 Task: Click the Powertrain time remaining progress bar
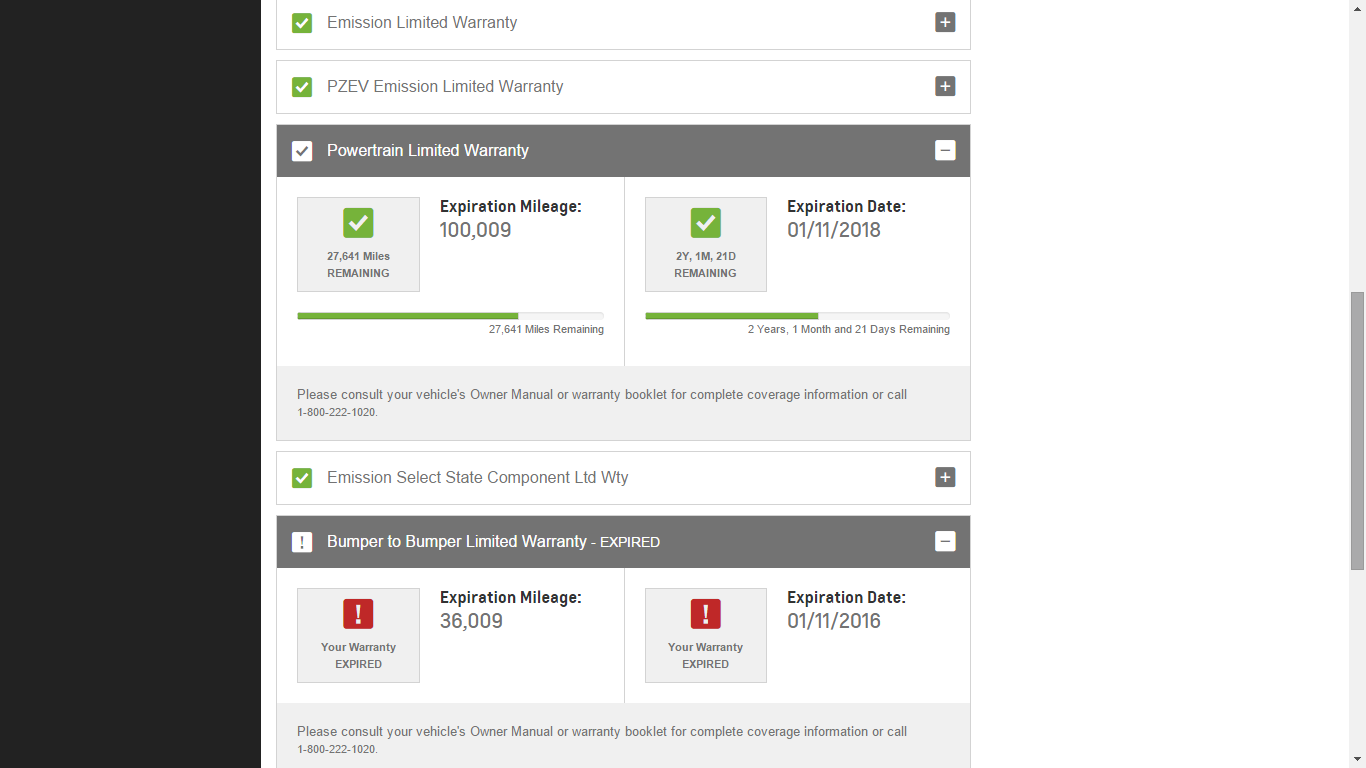coord(797,316)
